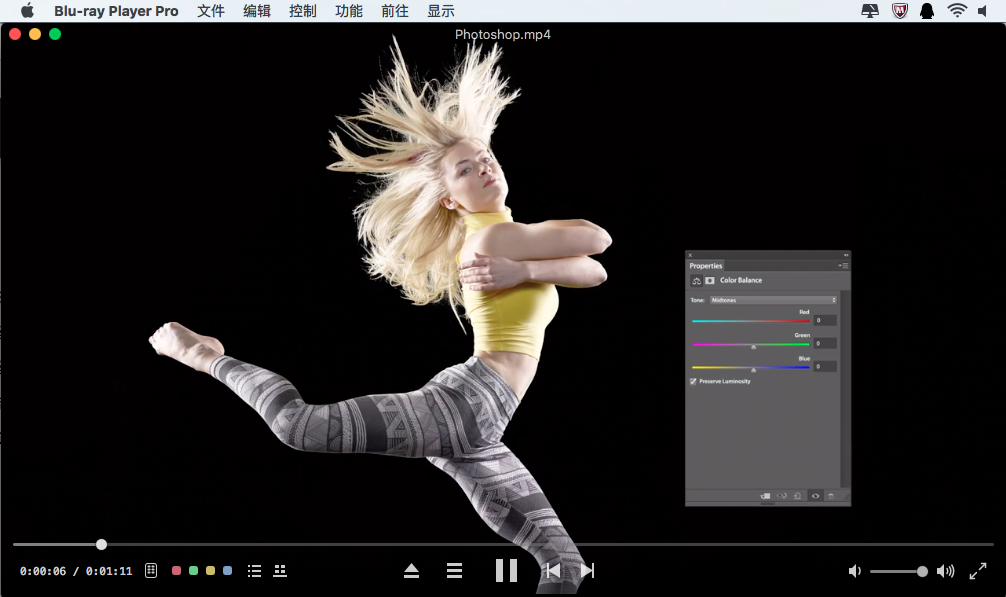Click the keypad icon beside the time display

[150, 570]
